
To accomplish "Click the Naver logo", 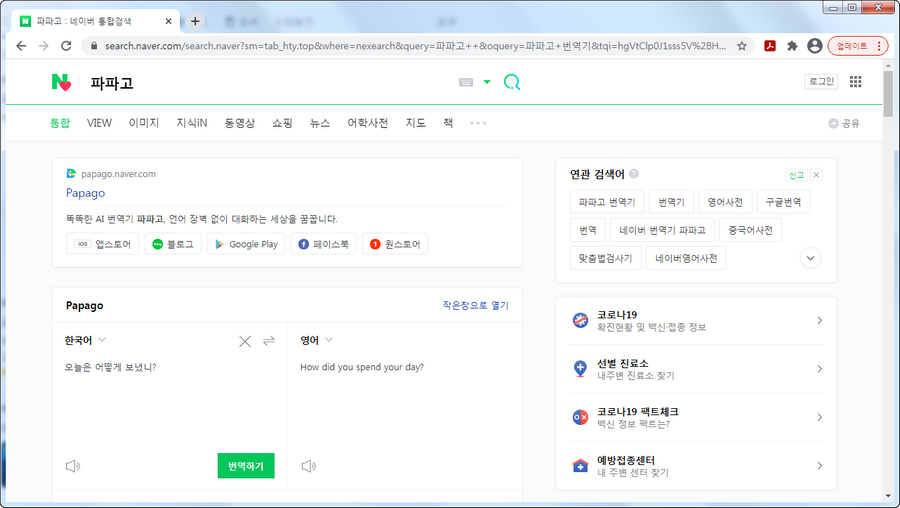I will [61, 83].
